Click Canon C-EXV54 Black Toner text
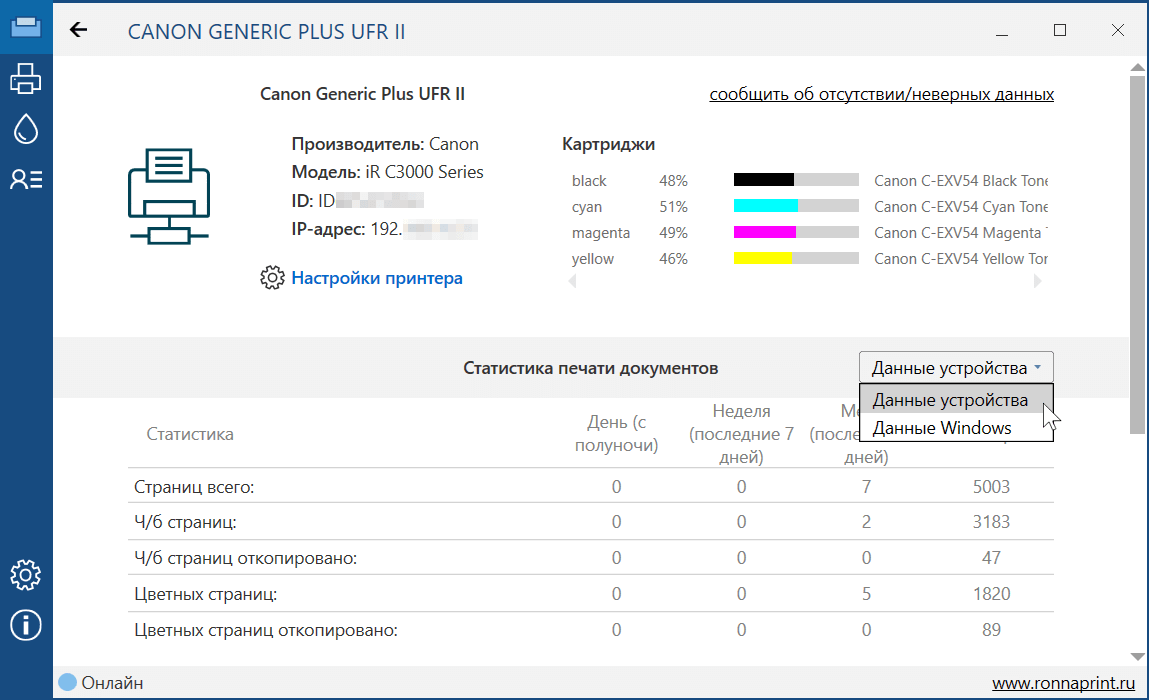The height and width of the screenshot is (700, 1149). click(x=961, y=180)
